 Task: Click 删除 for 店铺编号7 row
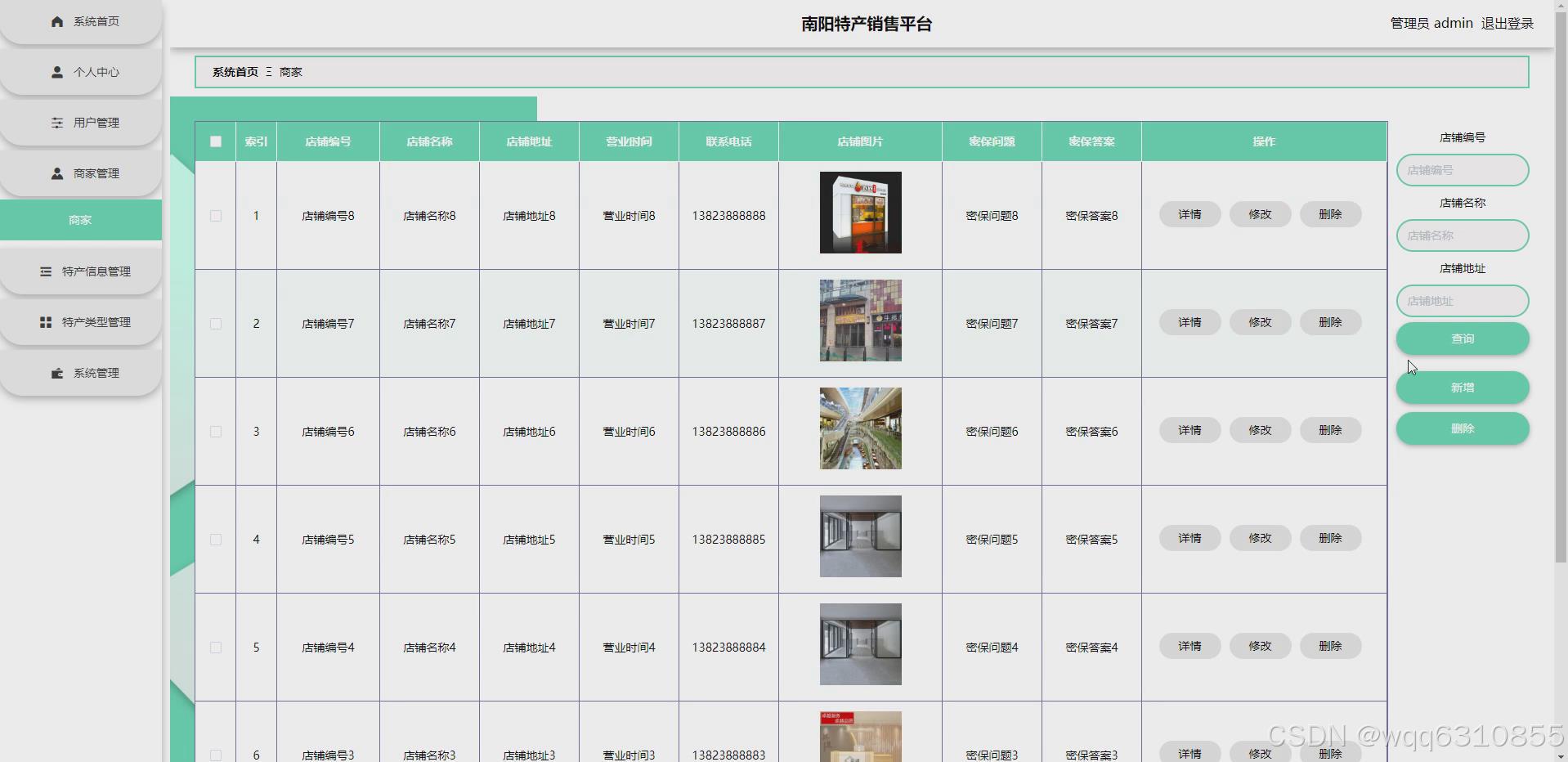[x=1331, y=322]
